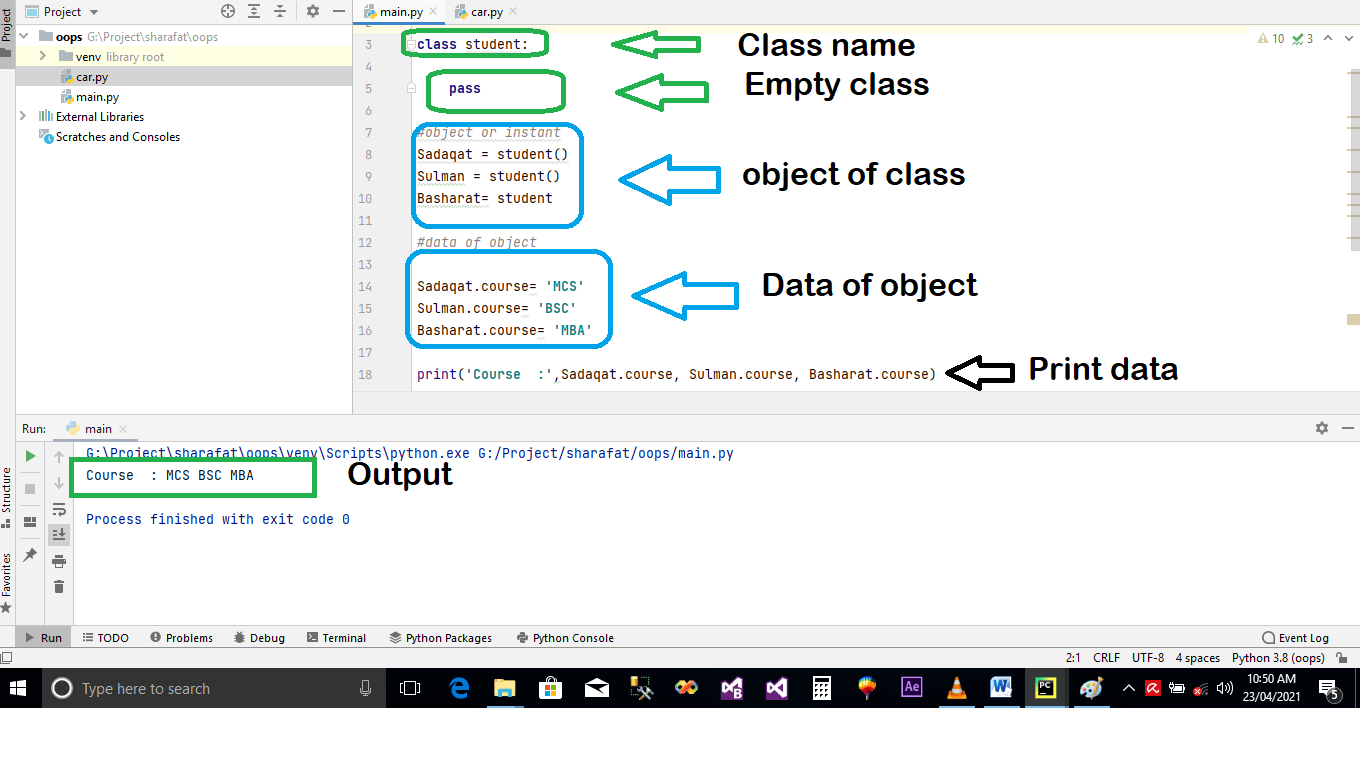Open the Python Console tool window
The image size is (1366, 768).
point(565,637)
